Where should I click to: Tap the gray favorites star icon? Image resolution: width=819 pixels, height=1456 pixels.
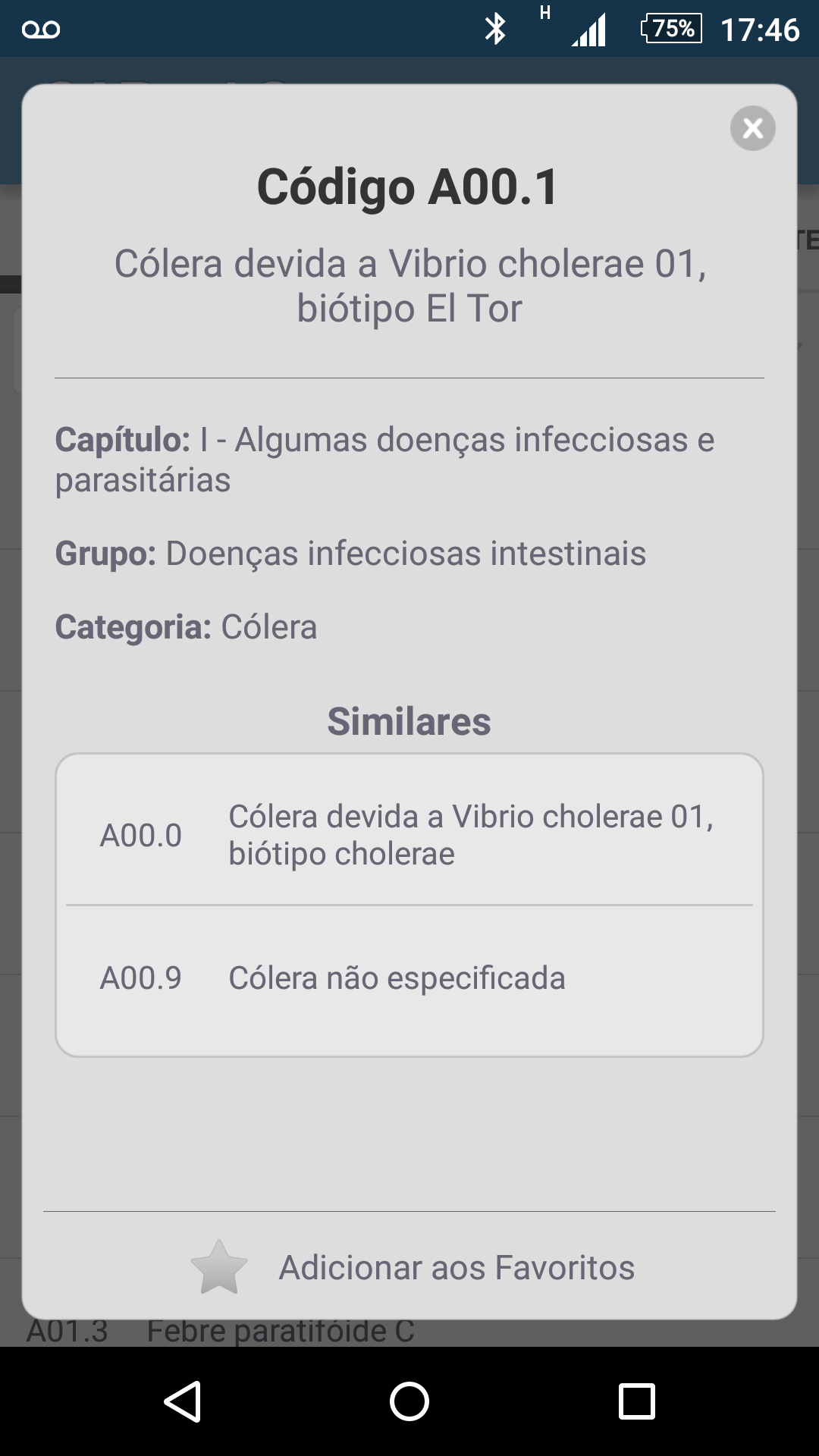[219, 1268]
